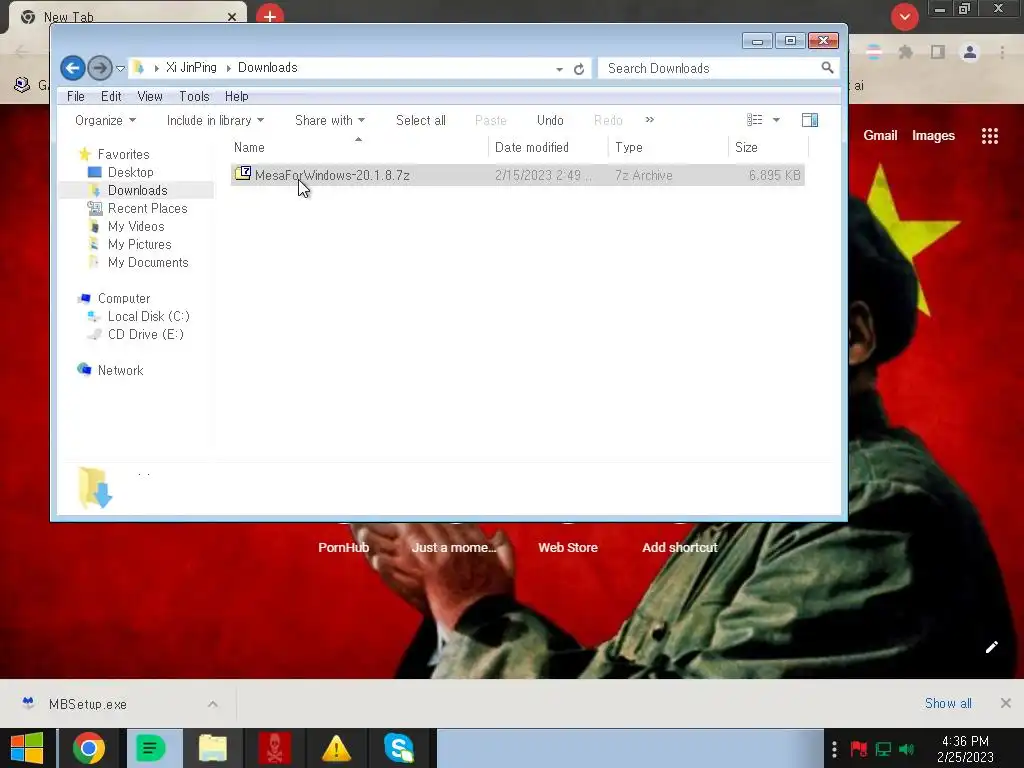Toggle the preview pane icon
The image size is (1024, 768).
point(810,120)
